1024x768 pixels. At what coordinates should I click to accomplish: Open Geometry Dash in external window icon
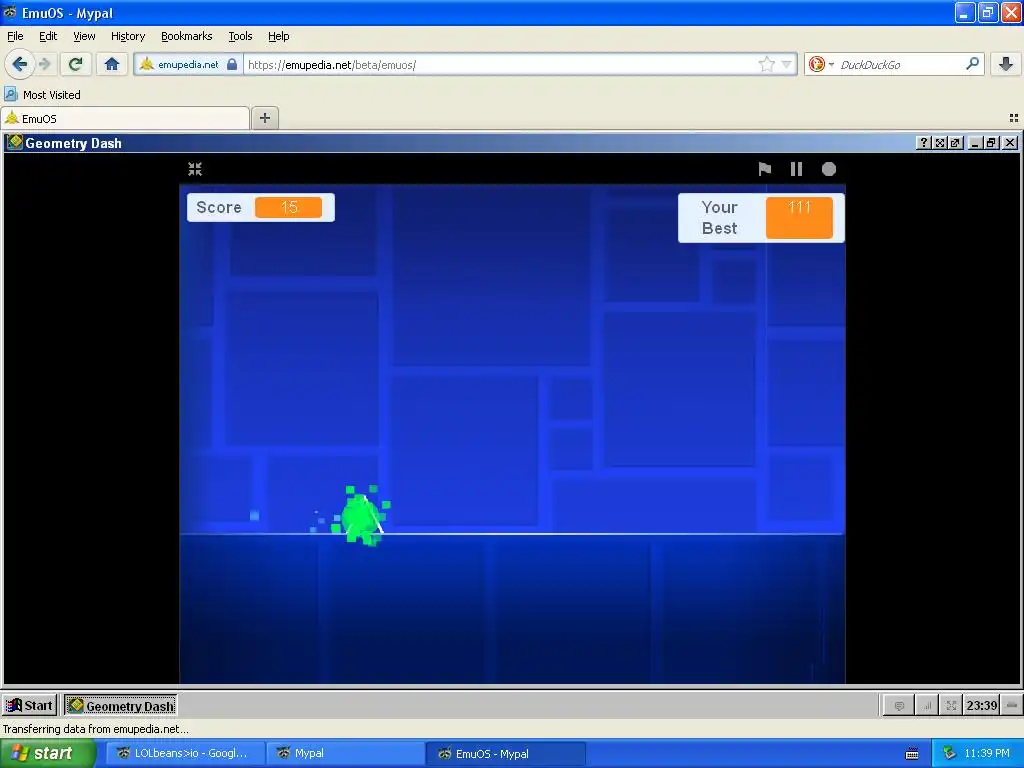pos(955,143)
